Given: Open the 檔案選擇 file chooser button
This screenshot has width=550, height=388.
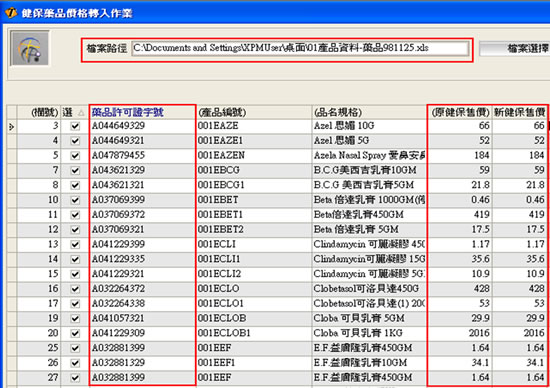Looking at the screenshot, I should coord(515,48).
